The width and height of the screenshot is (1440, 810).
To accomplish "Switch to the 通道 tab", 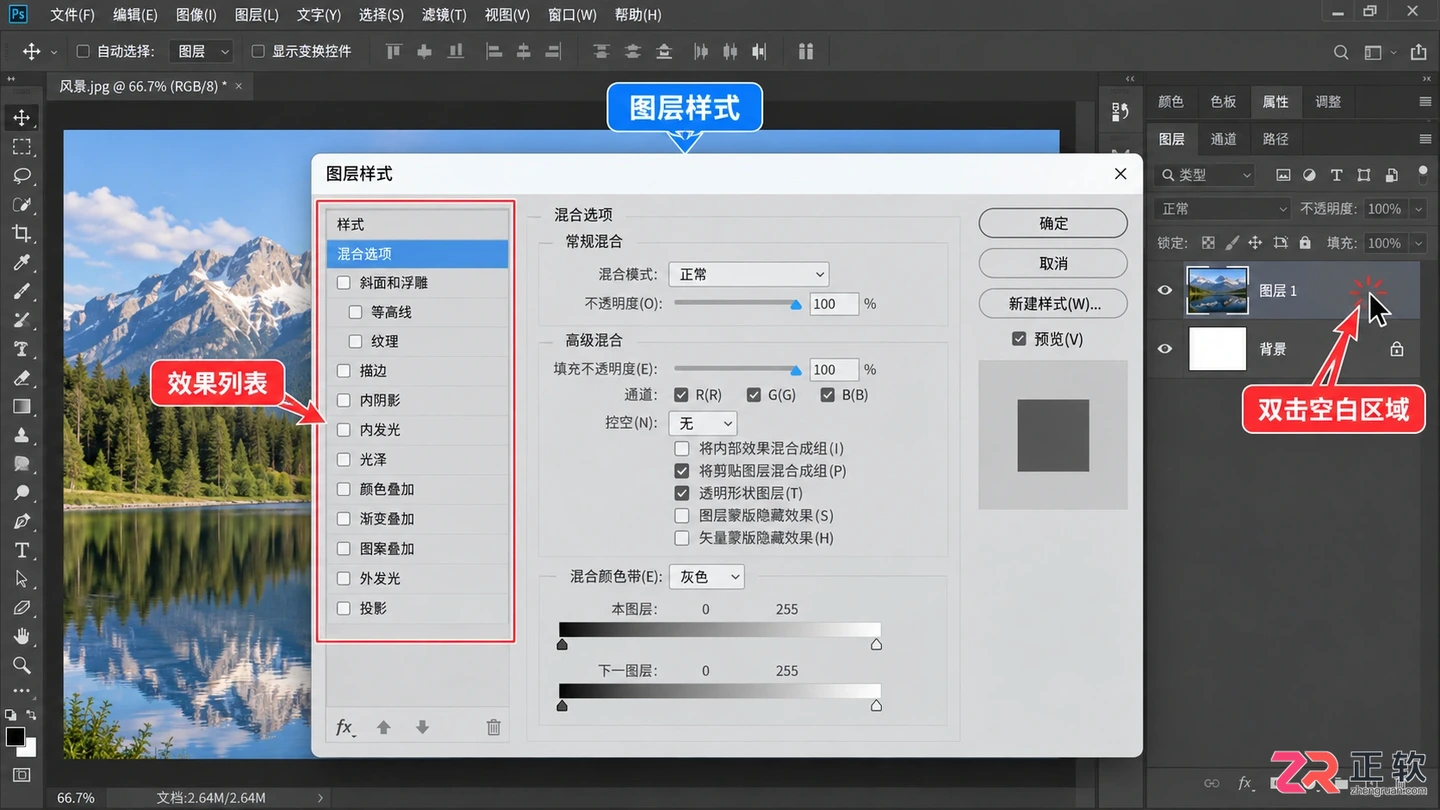I will [1224, 139].
